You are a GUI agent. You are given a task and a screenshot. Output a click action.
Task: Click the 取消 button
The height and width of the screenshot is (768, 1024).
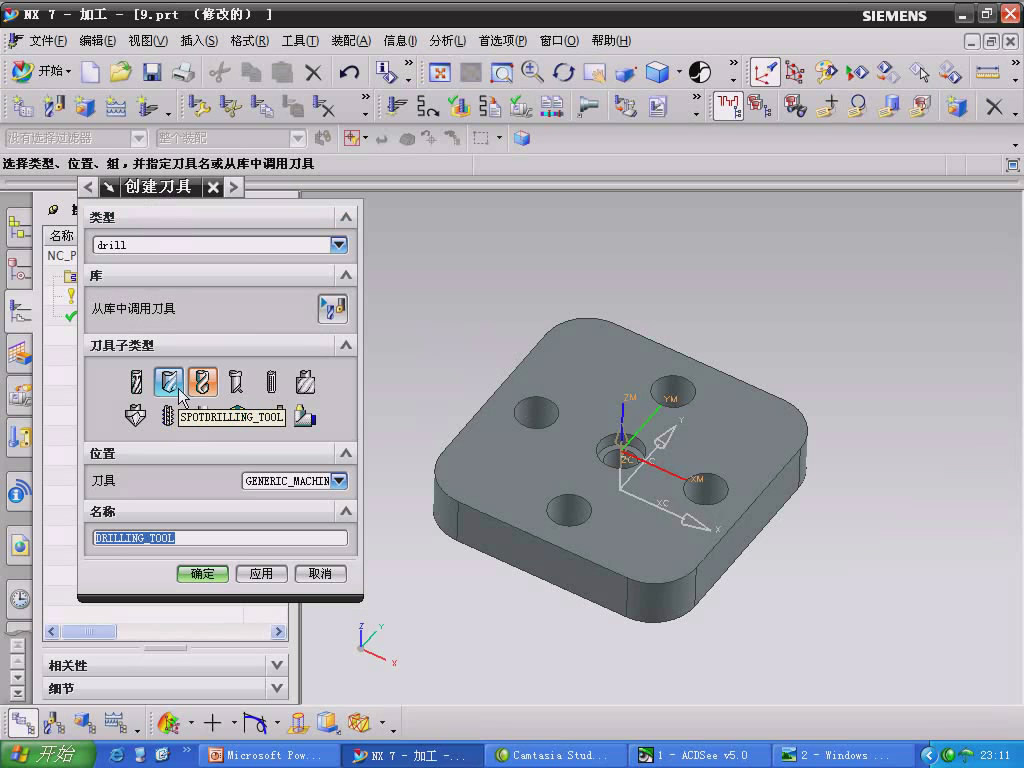pos(320,573)
